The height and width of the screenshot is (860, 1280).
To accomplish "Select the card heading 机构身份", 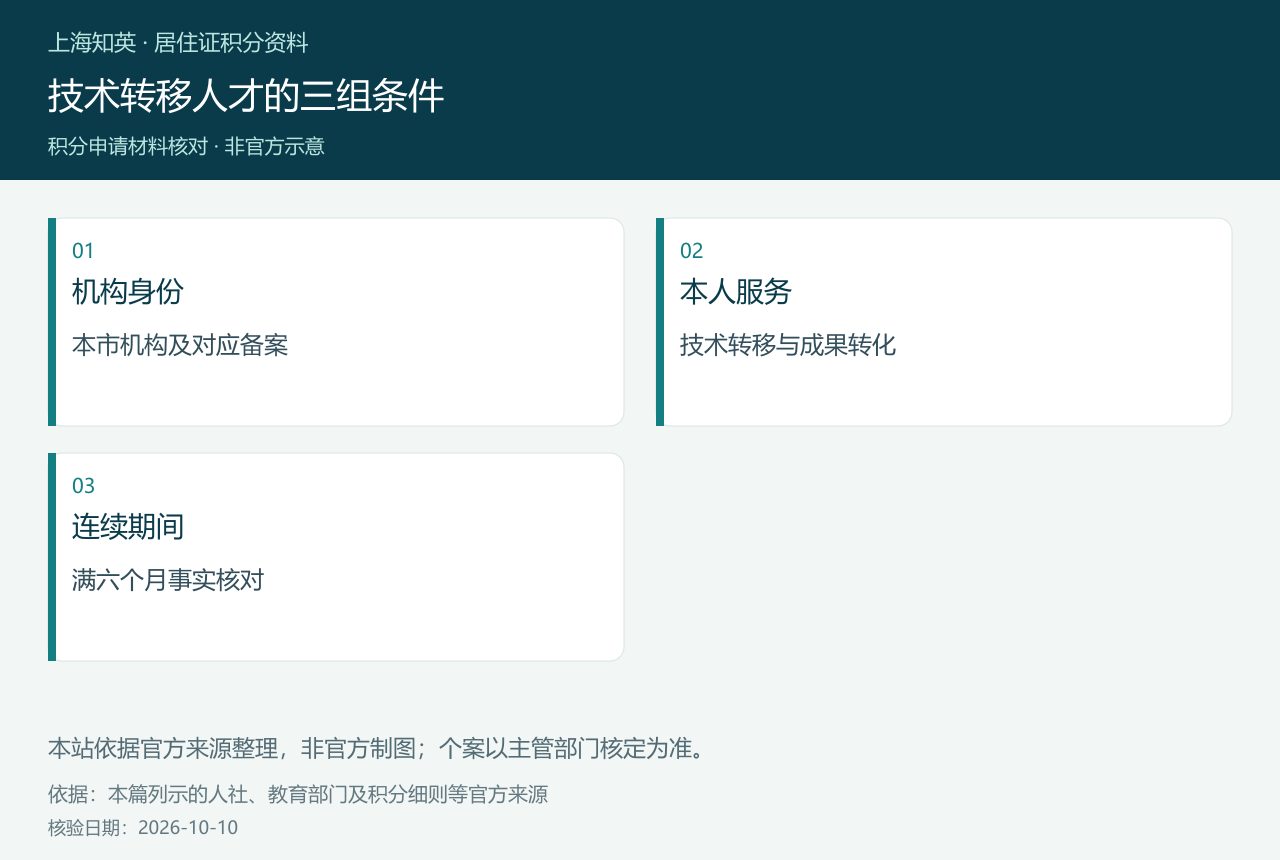I will [128, 292].
